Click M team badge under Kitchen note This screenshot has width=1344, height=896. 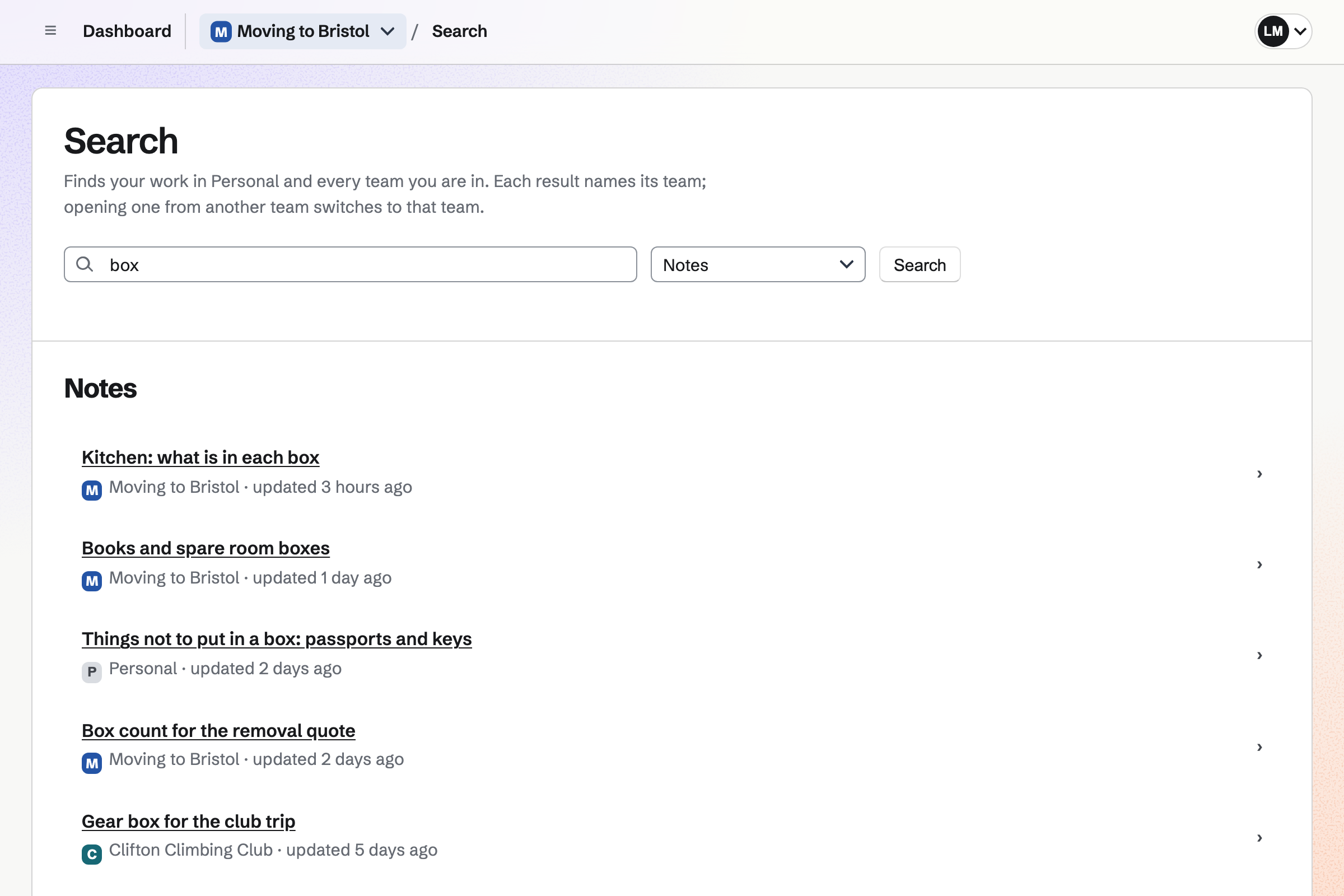click(x=91, y=491)
